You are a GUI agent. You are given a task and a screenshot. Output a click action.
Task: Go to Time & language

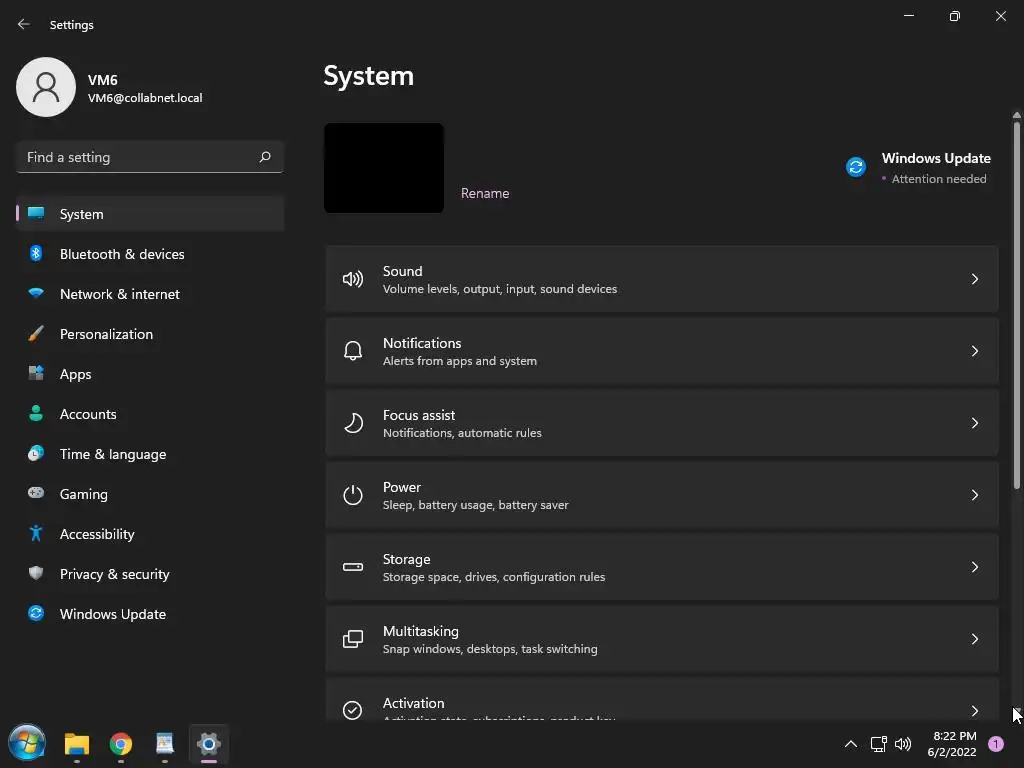150,453
